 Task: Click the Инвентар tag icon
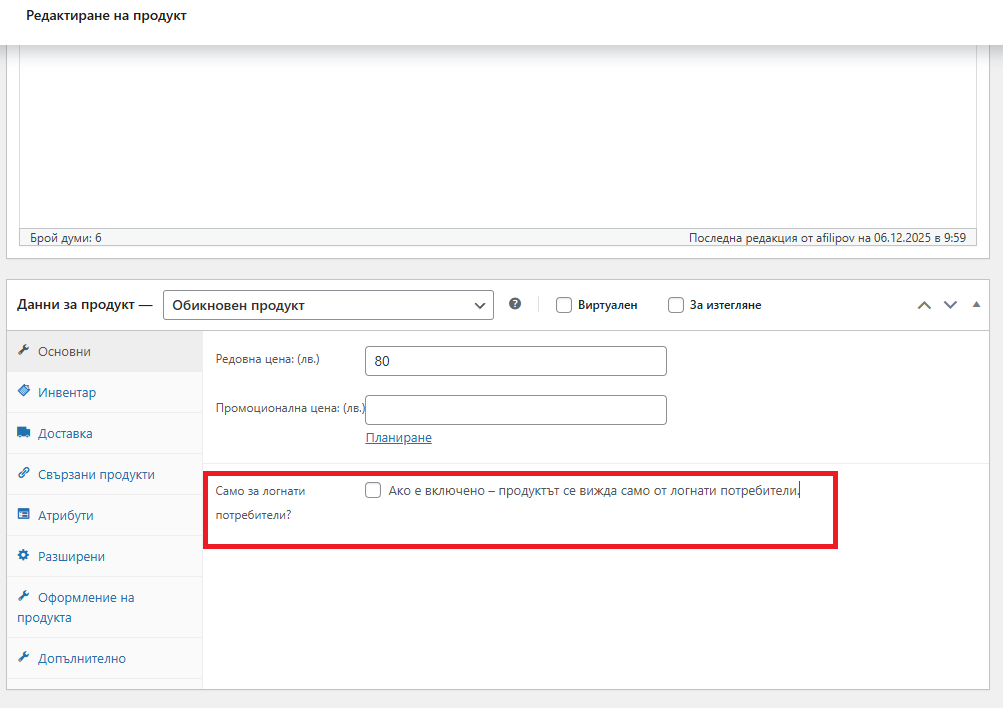[x=24, y=392]
